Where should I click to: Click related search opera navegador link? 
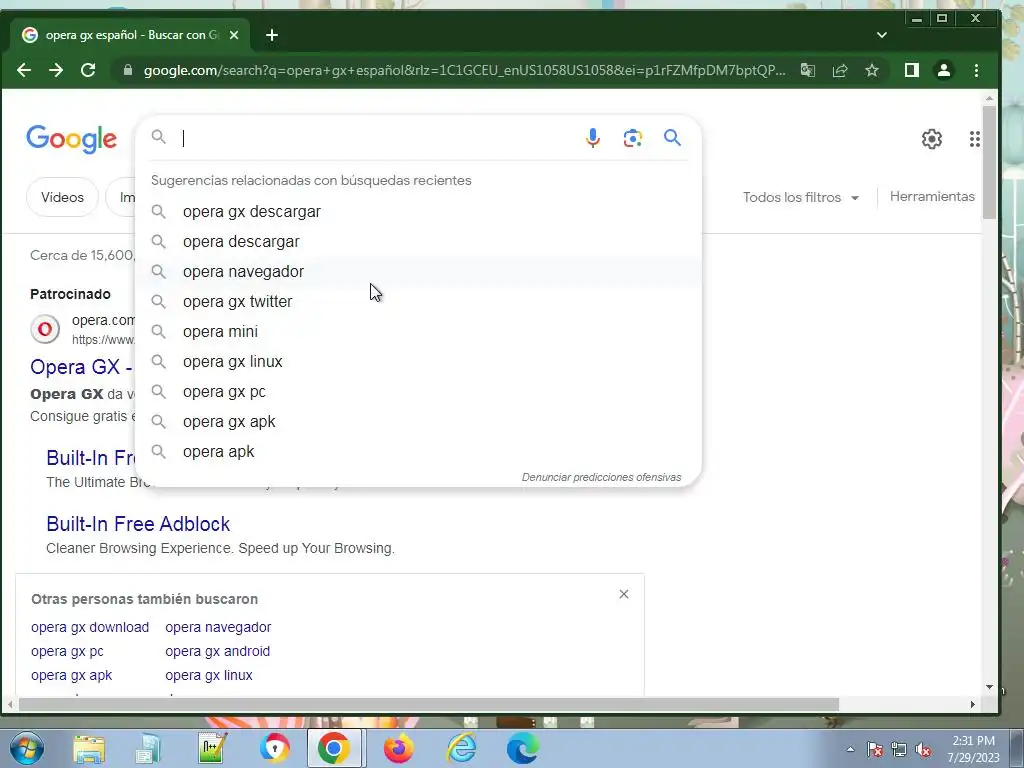click(218, 627)
